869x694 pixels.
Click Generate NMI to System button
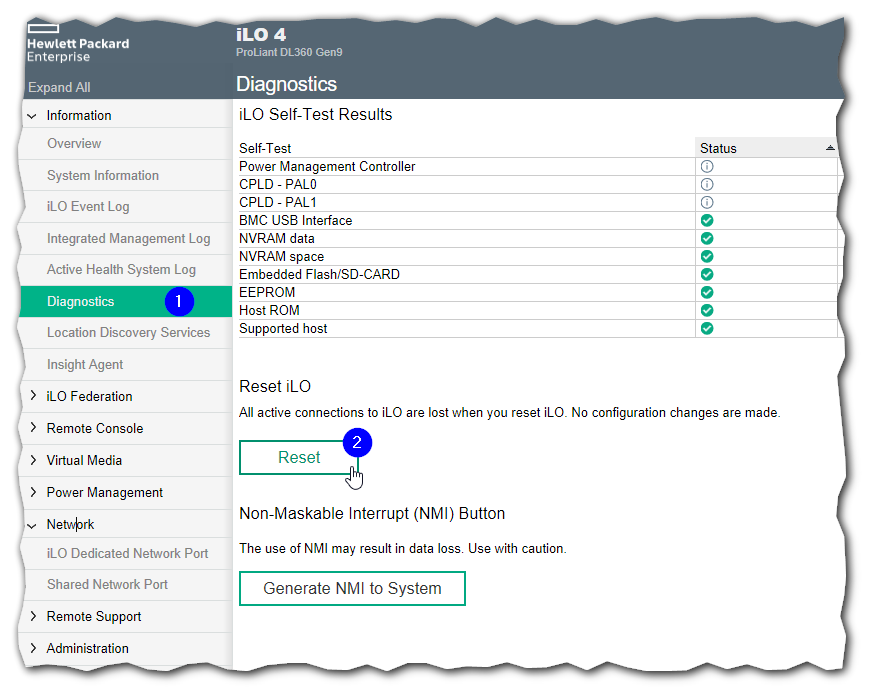click(x=352, y=589)
